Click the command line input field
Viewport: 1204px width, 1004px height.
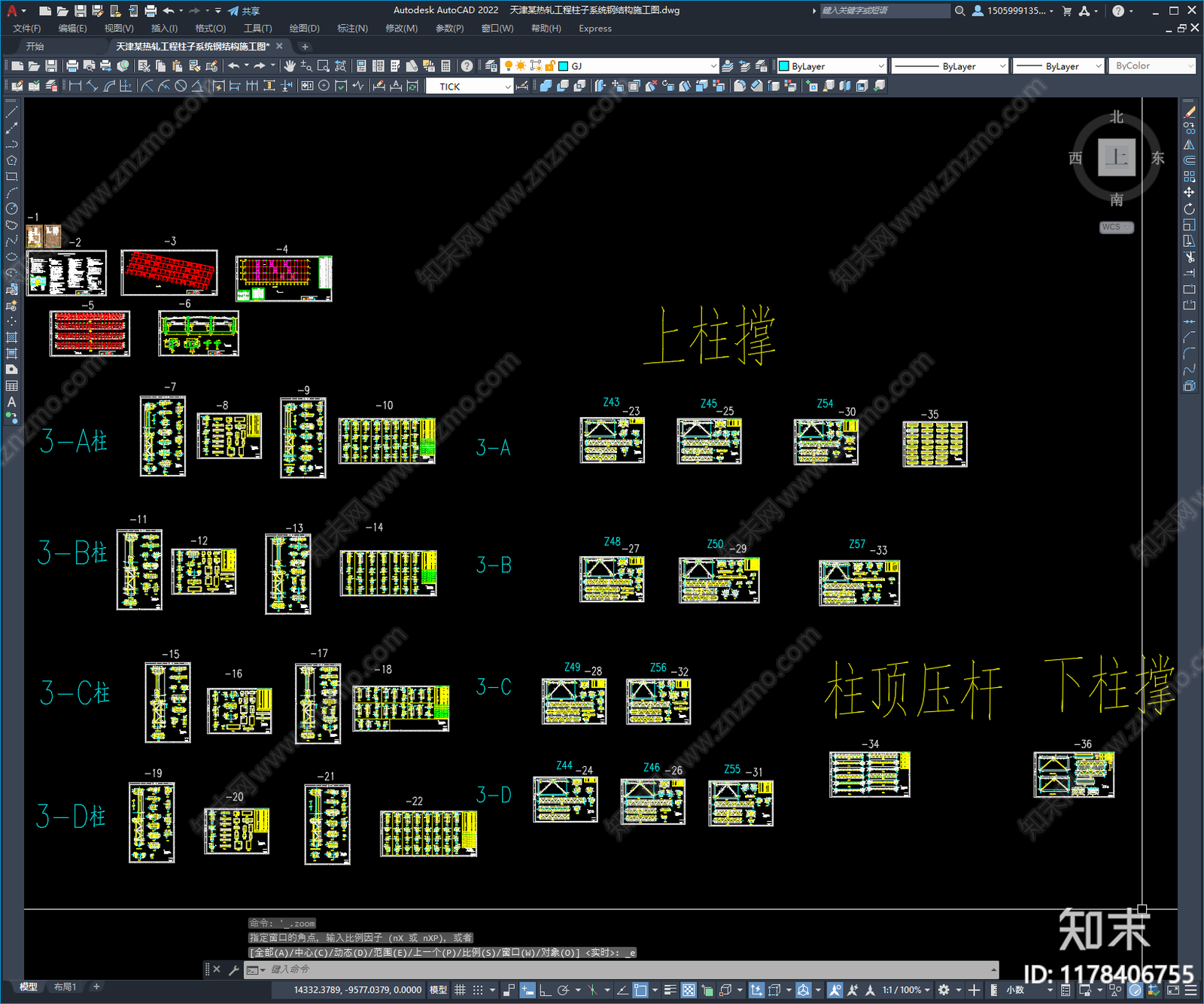376,969
